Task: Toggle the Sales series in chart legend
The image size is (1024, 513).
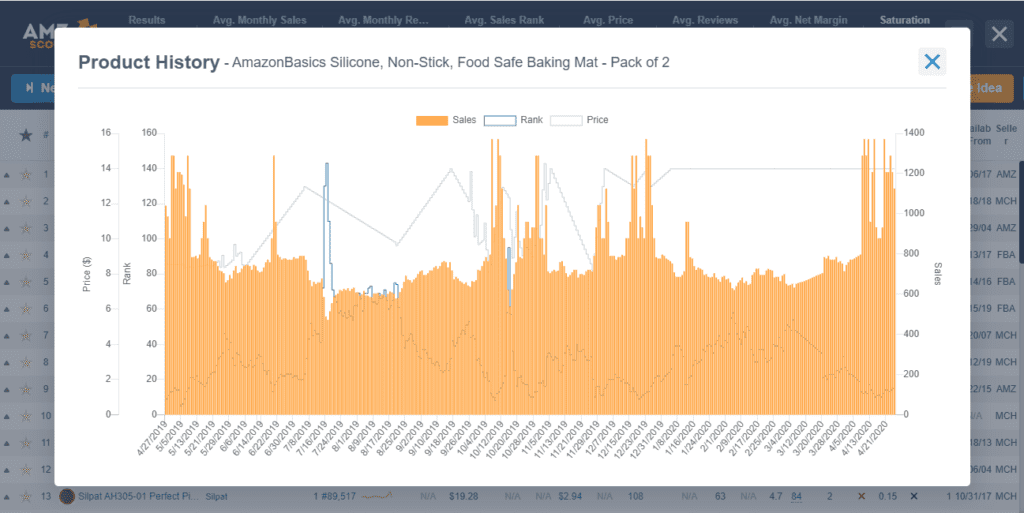Action: click(446, 120)
